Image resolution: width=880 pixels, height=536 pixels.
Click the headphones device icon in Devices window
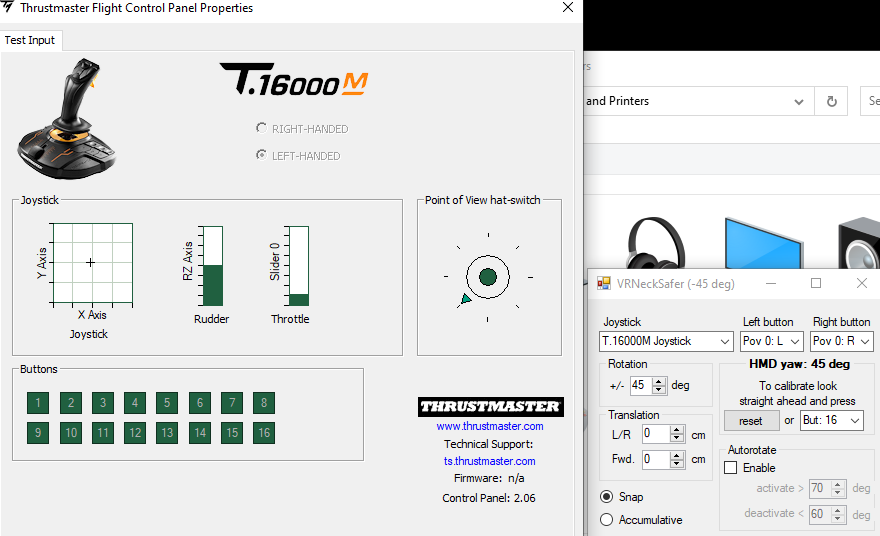655,242
